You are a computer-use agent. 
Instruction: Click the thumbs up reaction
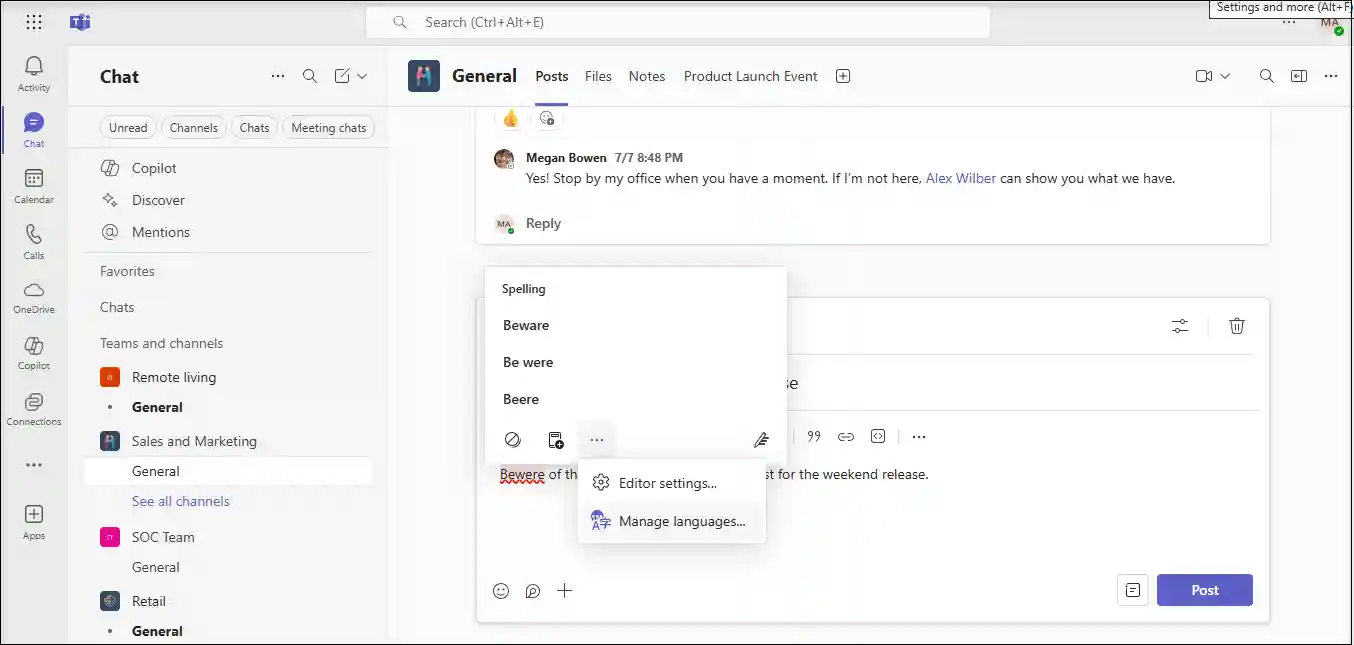tap(511, 118)
